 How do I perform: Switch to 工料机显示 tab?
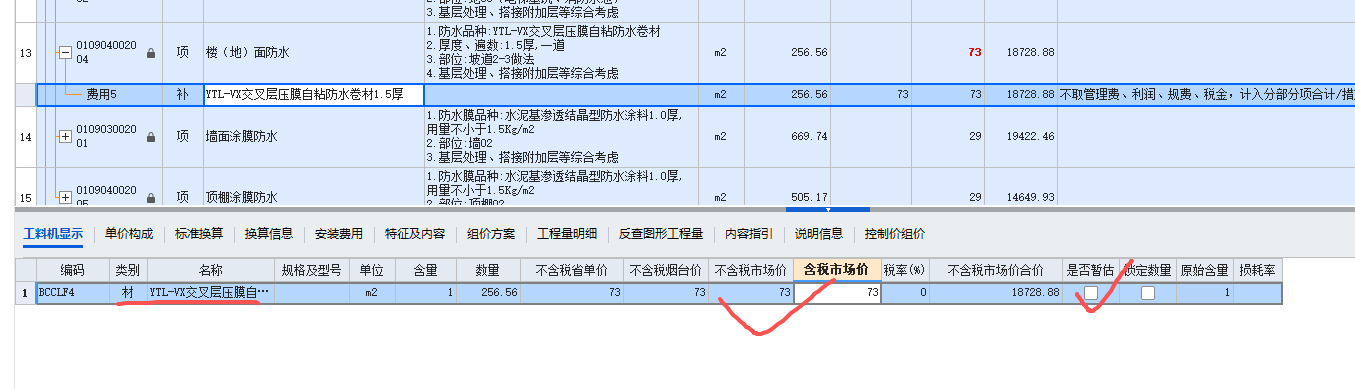tap(53, 234)
